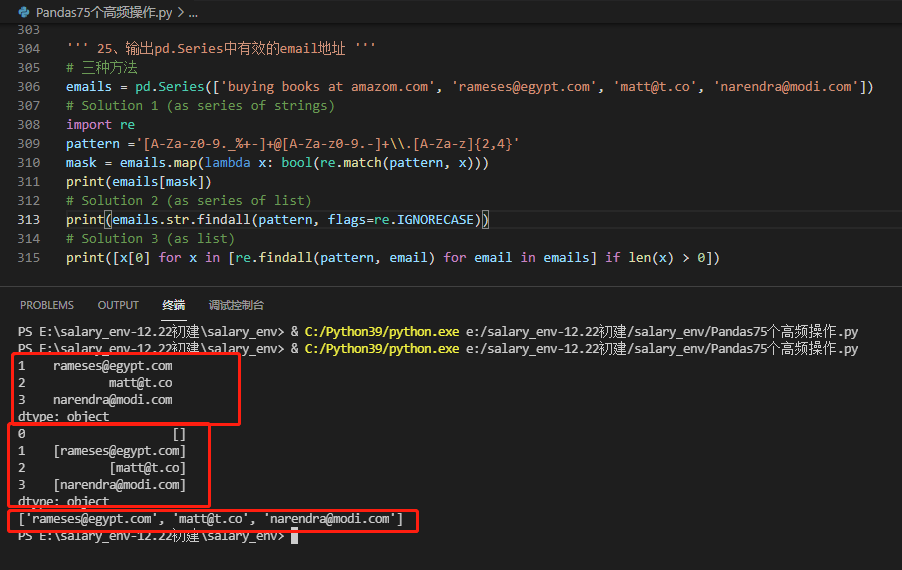Click 'C:/Python39/python.exe' in first command line
902x570 pixels.
coord(381,331)
